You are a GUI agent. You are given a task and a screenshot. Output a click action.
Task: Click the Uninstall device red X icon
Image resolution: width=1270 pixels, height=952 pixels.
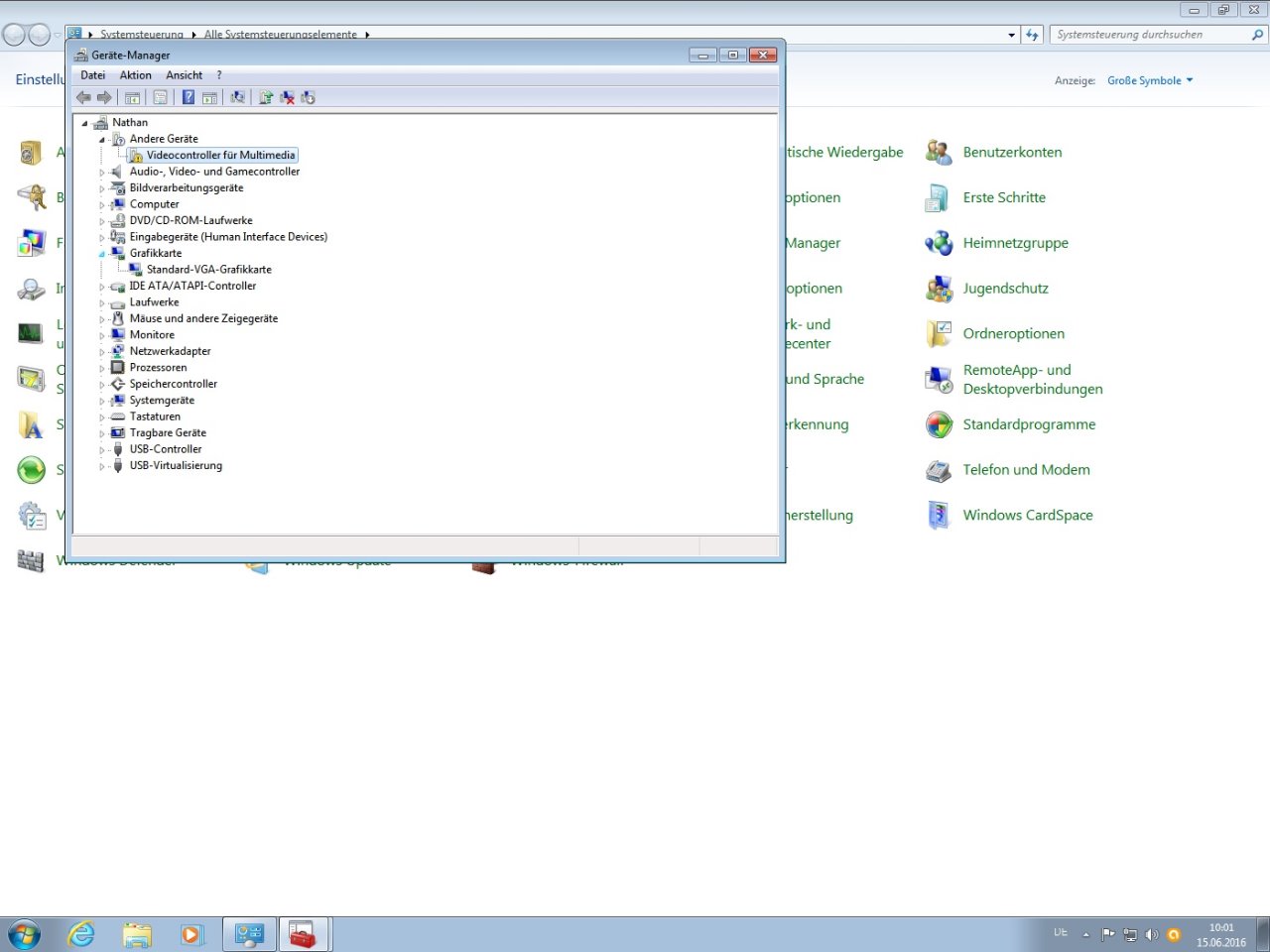(x=287, y=97)
